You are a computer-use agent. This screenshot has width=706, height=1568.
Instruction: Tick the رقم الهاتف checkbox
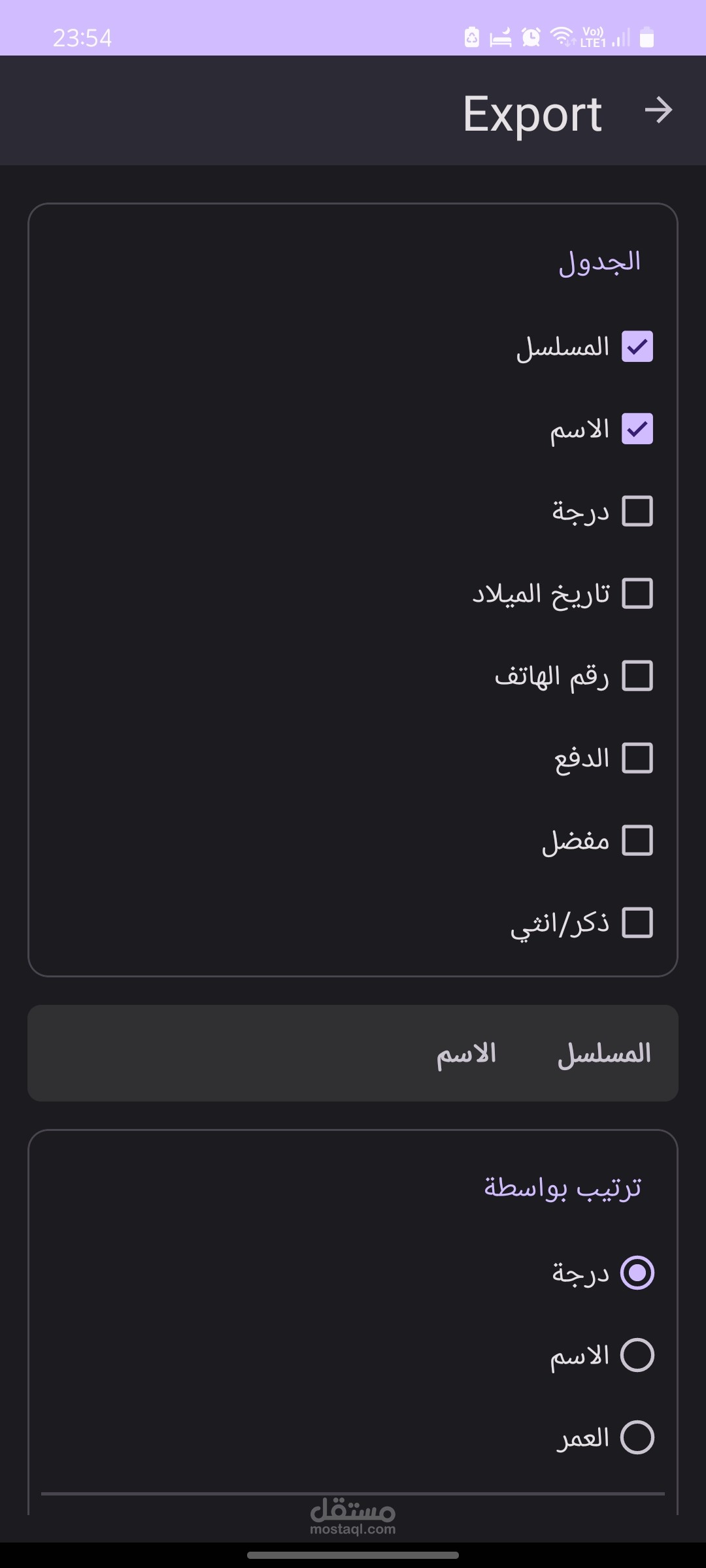tap(637, 676)
